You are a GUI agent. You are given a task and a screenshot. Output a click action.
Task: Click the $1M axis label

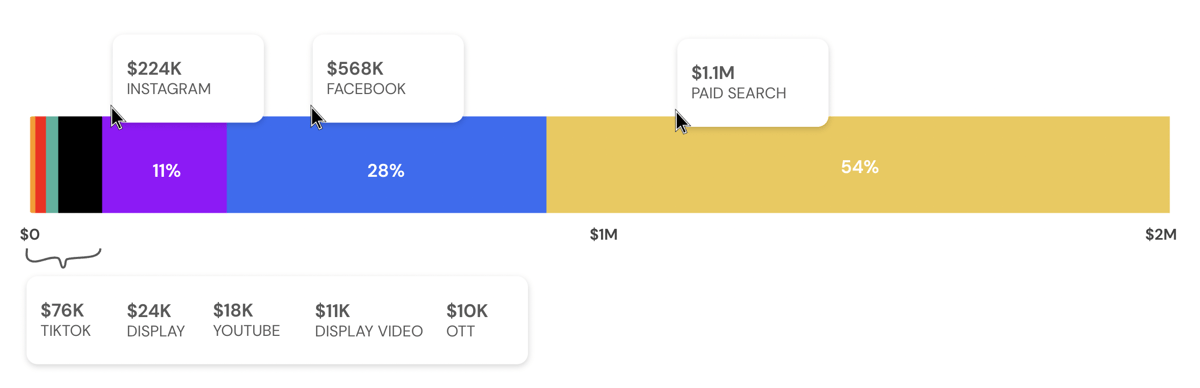603,235
